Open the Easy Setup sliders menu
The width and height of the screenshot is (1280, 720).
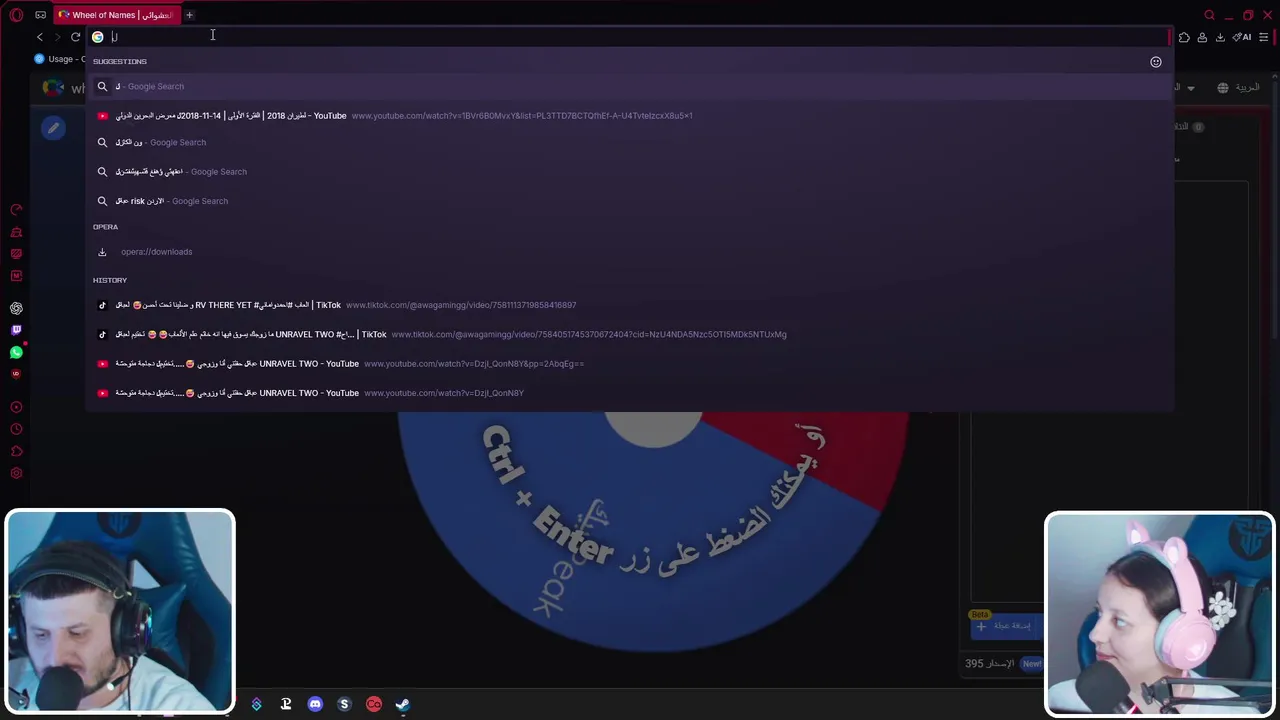(1264, 37)
